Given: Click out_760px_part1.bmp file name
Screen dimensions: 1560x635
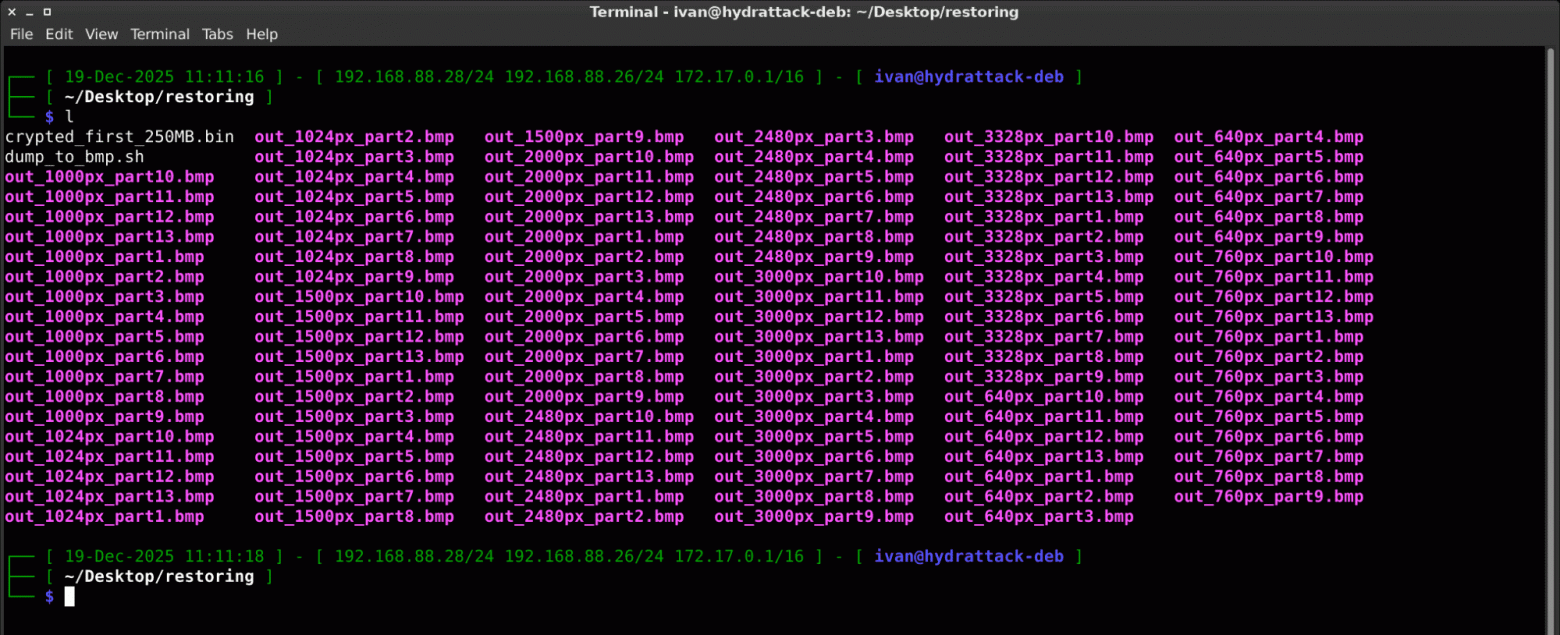Looking at the screenshot, I should [1269, 337].
